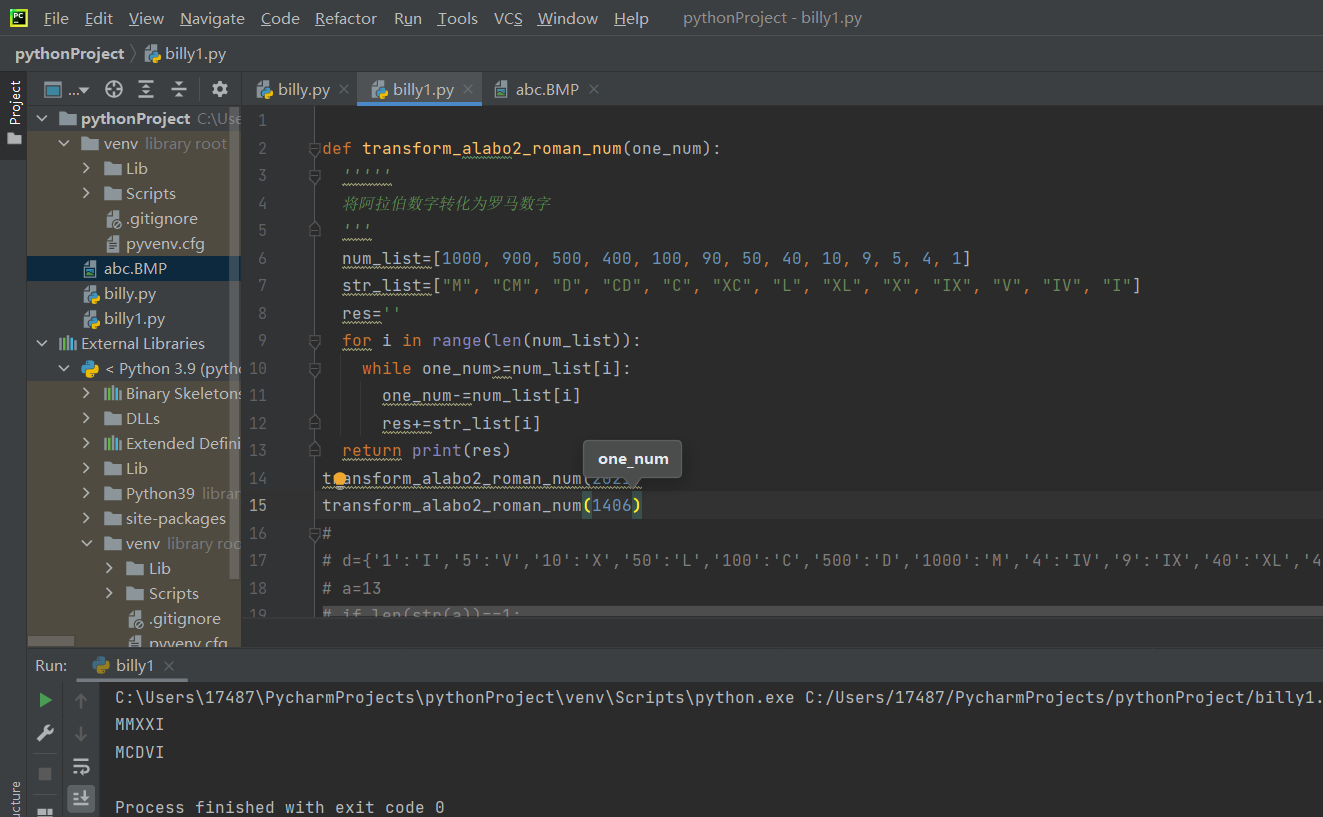Click the MMXXI output line

click(140, 724)
